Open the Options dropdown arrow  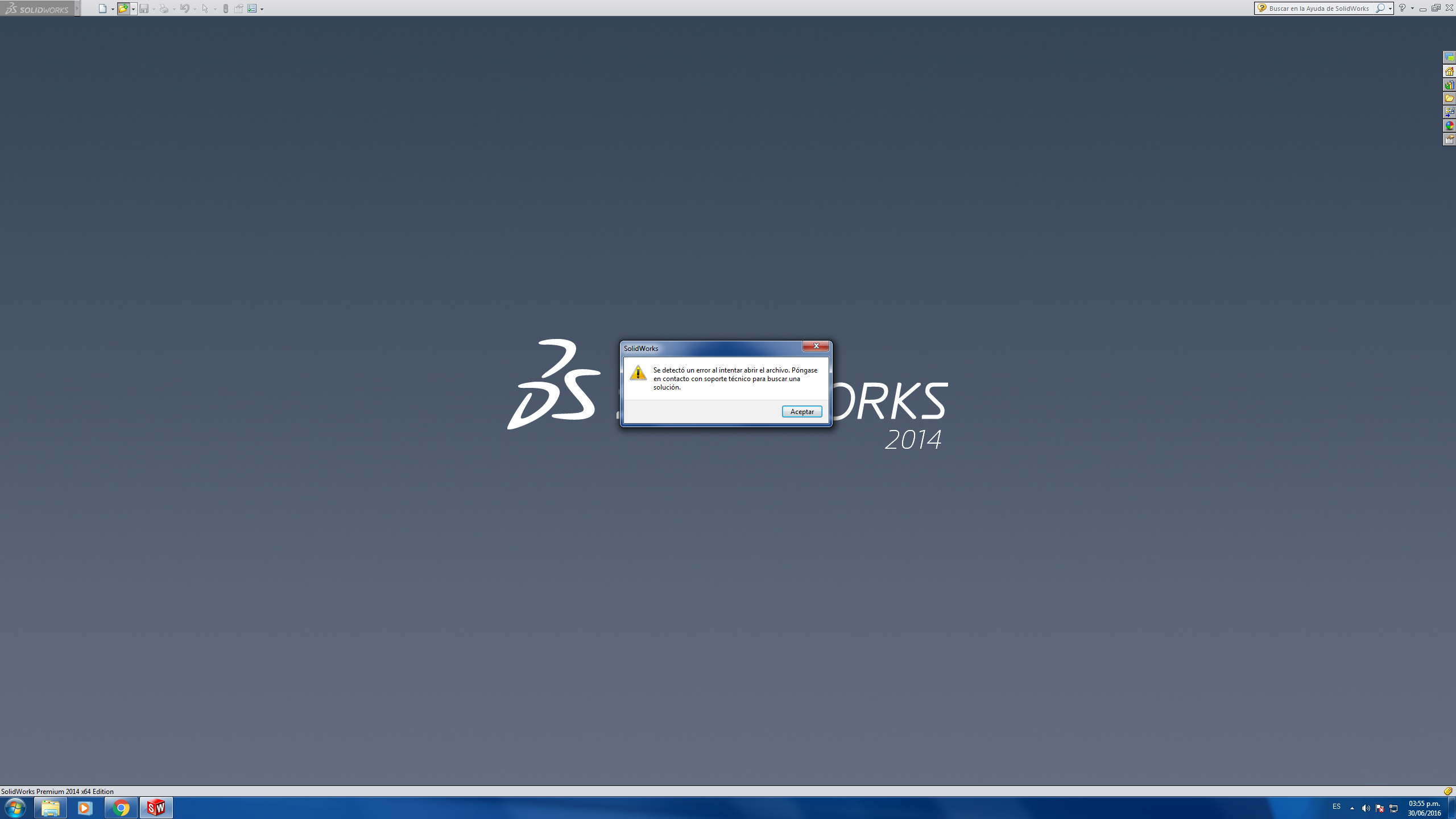[262, 9]
